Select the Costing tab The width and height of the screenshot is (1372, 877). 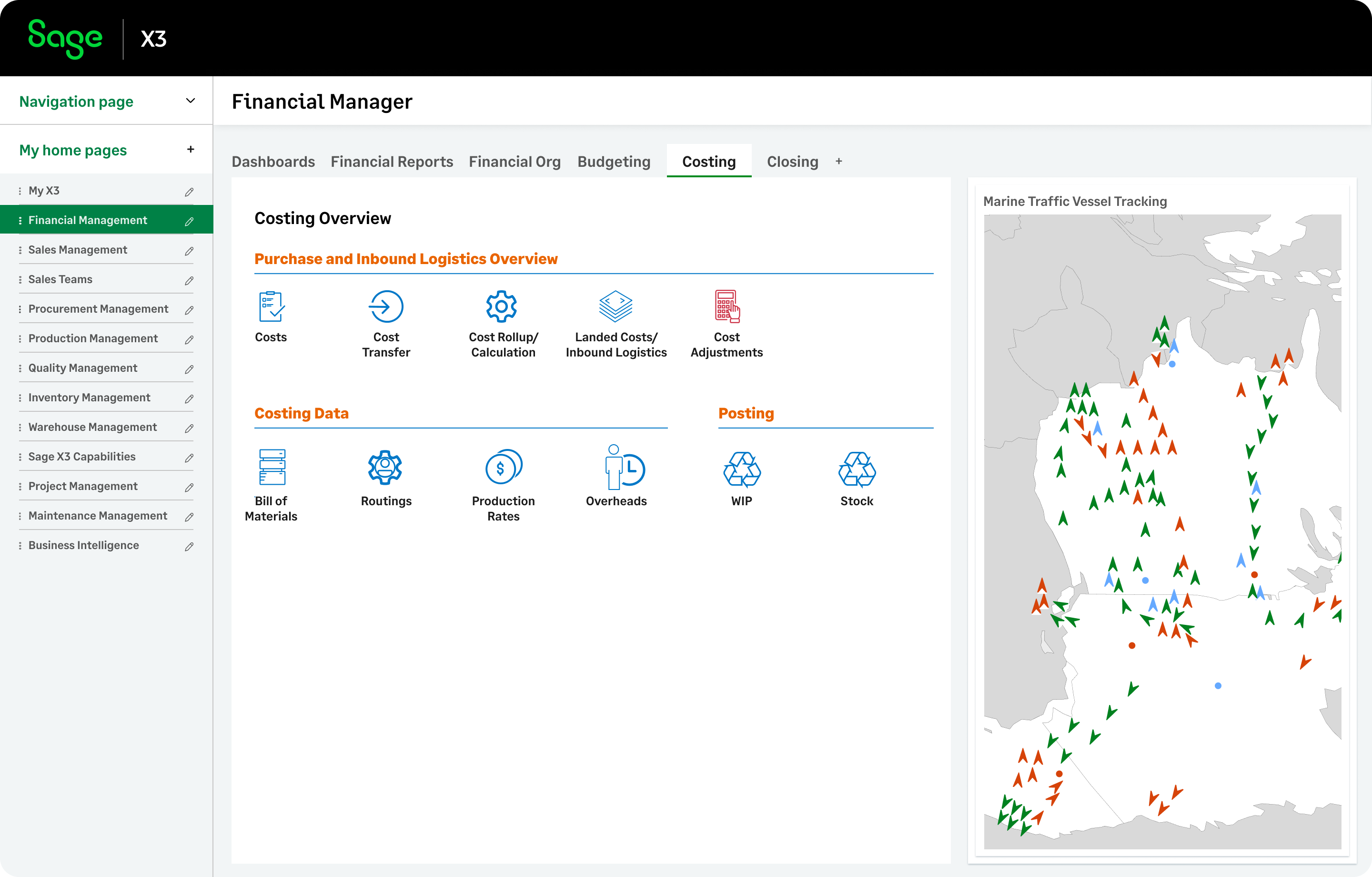tap(709, 162)
